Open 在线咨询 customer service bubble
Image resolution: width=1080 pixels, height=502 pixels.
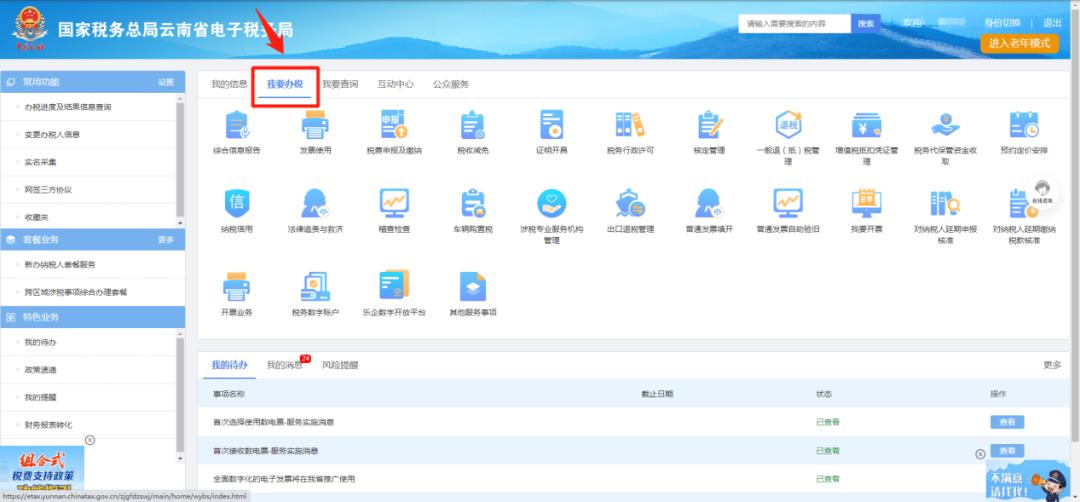(x=1042, y=191)
